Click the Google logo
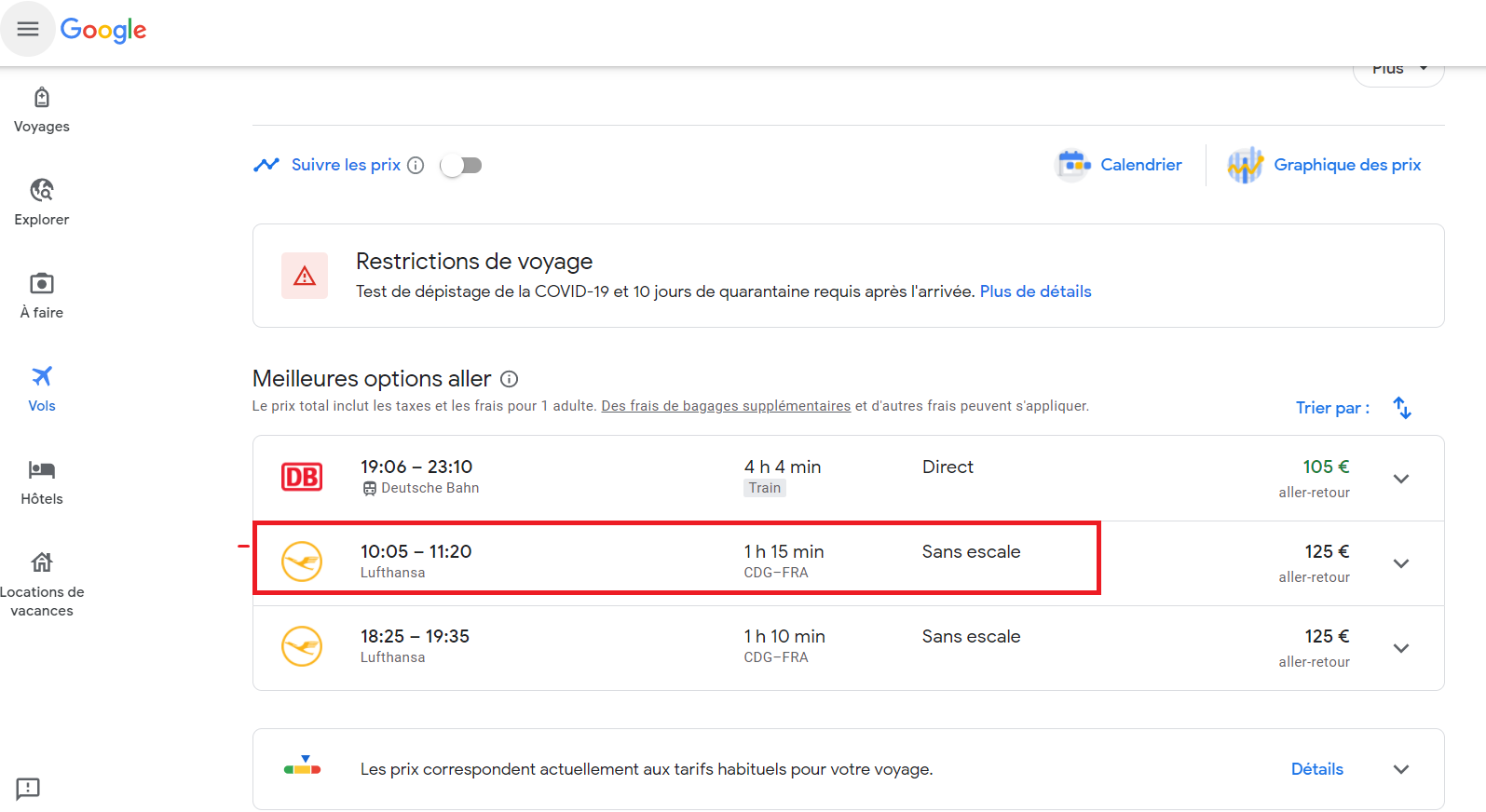 (103, 30)
